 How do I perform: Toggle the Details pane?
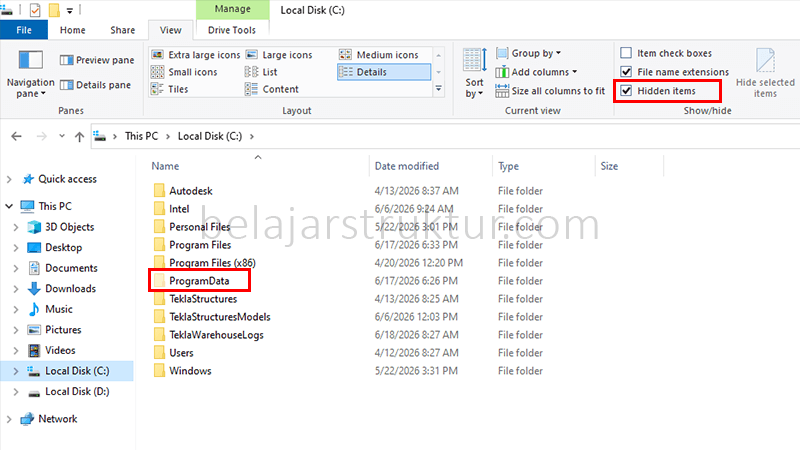(x=95, y=85)
